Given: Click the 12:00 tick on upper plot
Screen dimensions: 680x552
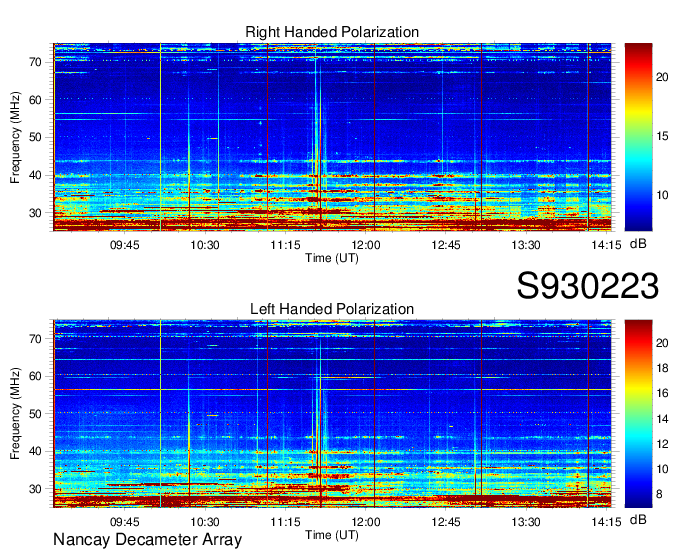Looking at the screenshot, I should pos(366,245).
